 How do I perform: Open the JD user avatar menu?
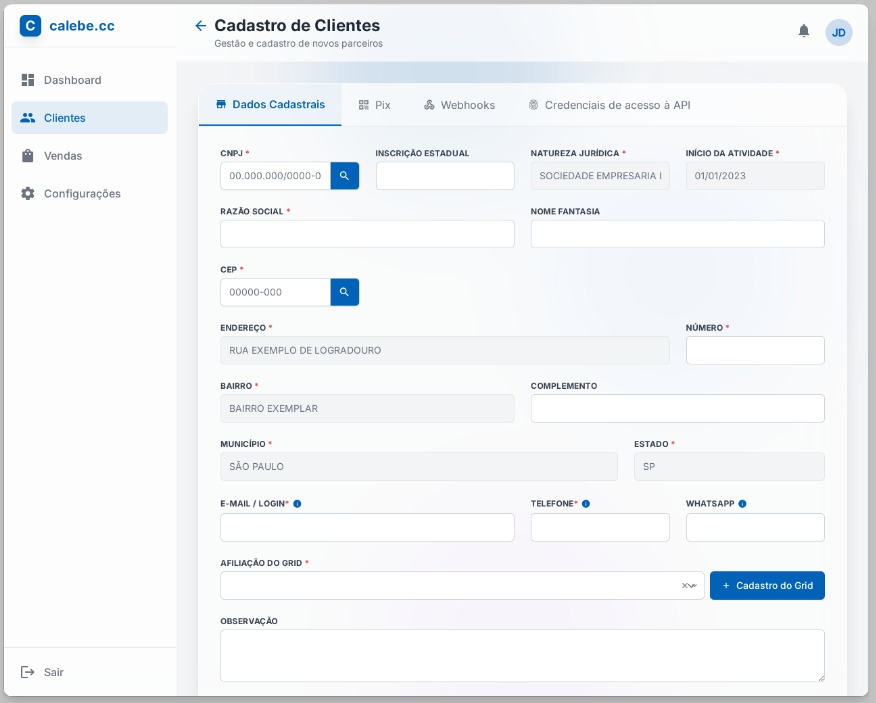[838, 32]
